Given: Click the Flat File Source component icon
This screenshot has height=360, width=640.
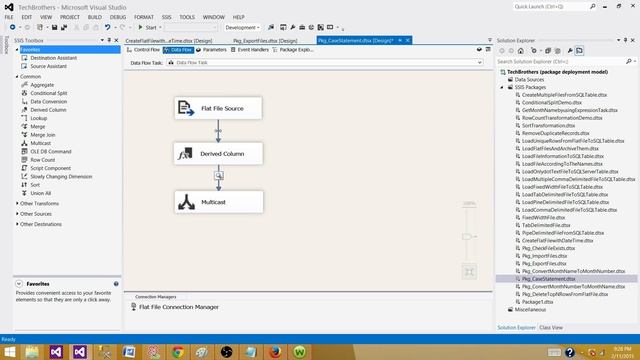Looking at the screenshot, I should coord(186,108).
